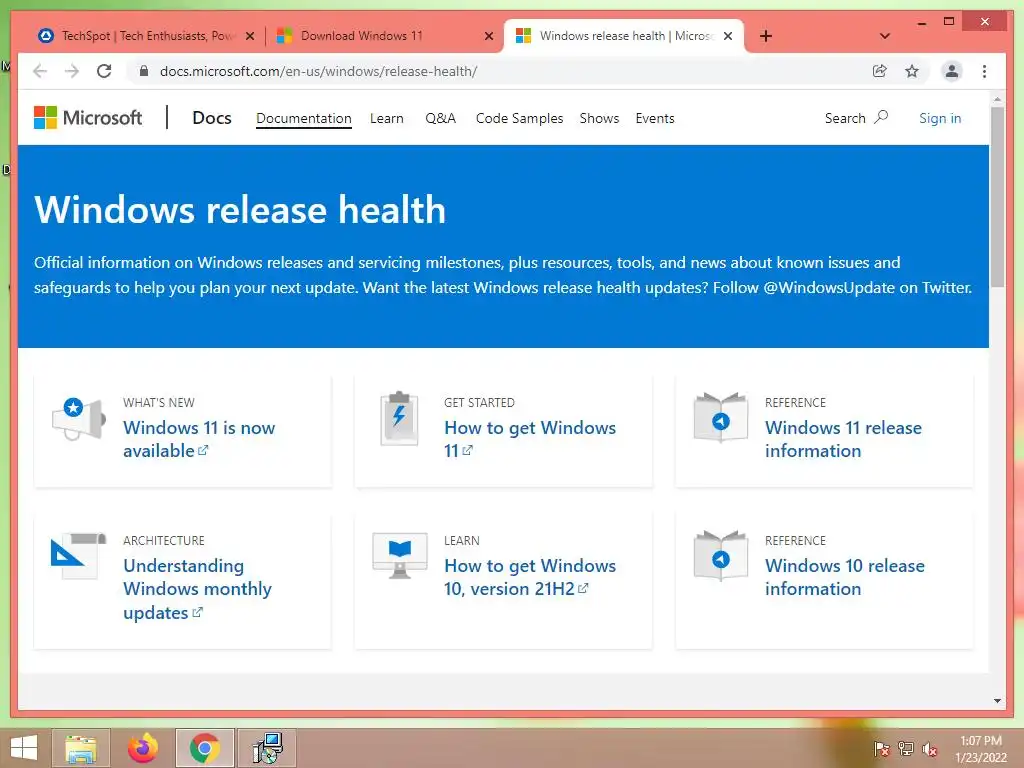Reload the page with refresh icon

(x=104, y=71)
